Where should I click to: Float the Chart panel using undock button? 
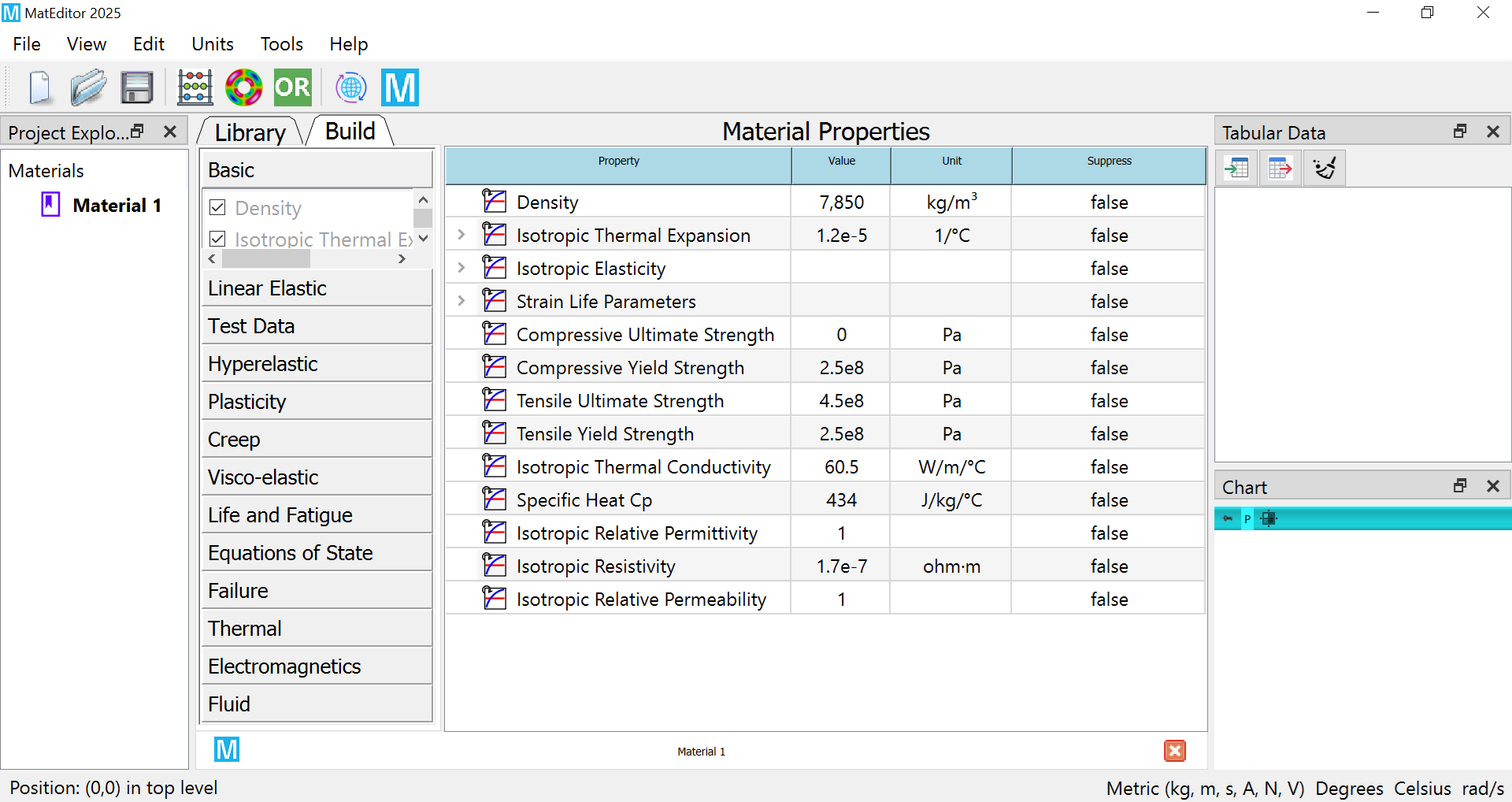(1459, 486)
